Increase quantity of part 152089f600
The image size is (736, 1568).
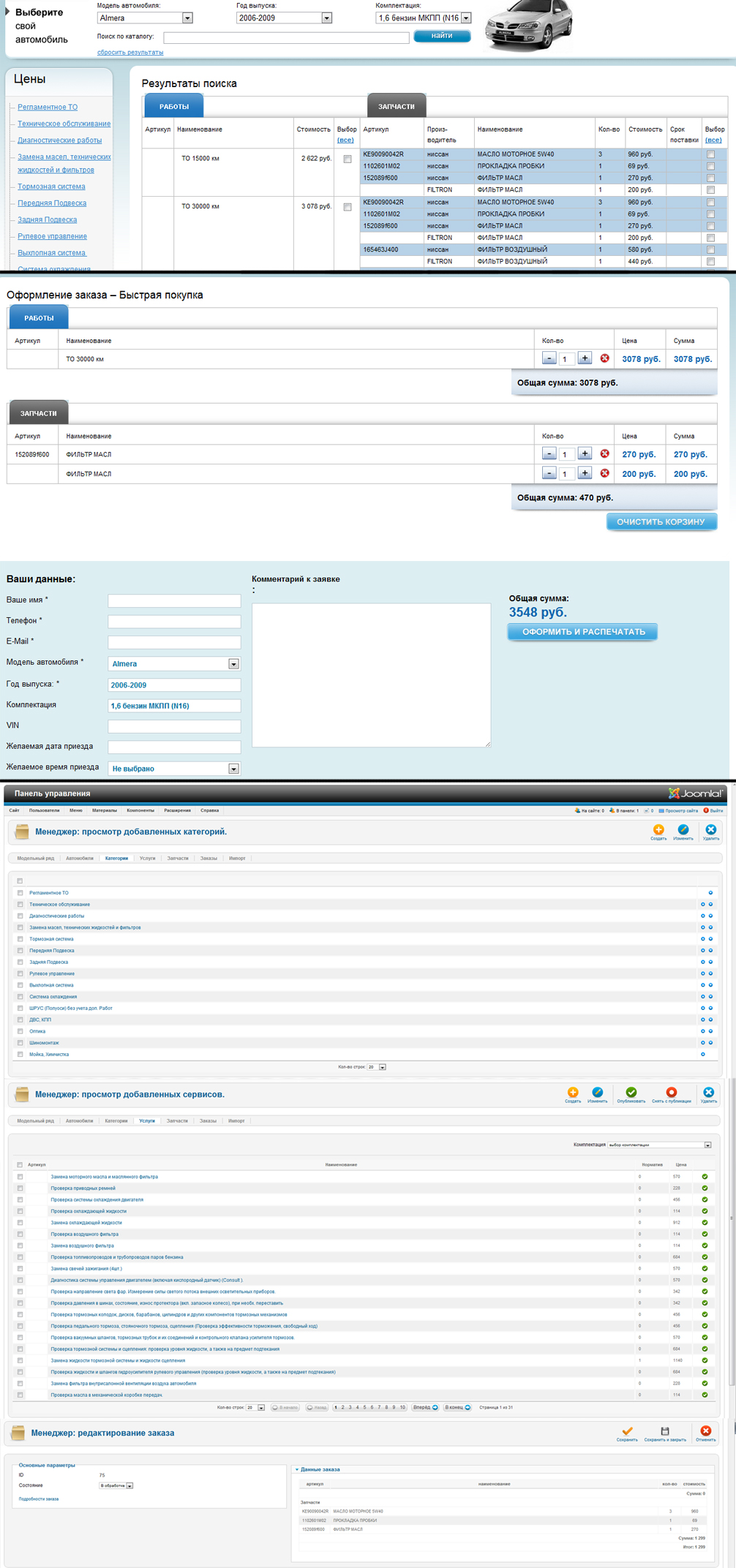point(585,453)
